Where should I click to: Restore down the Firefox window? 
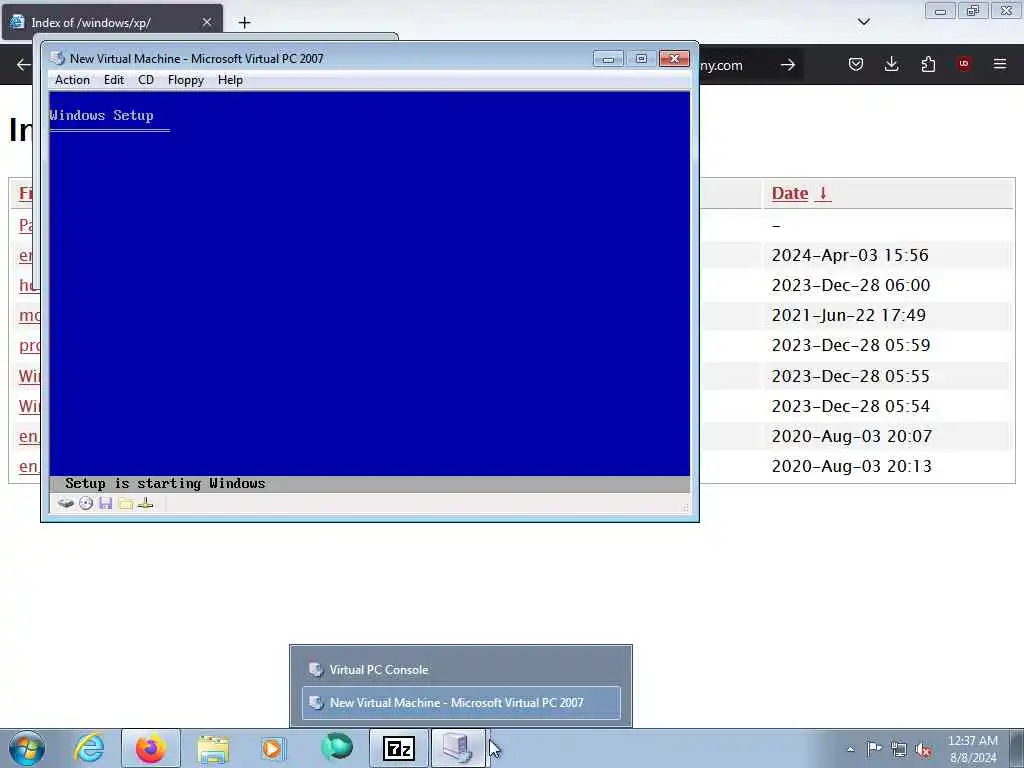[x=973, y=11]
